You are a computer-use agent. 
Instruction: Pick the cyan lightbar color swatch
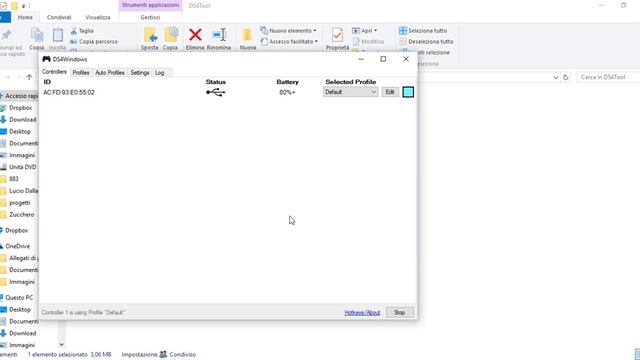coord(408,92)
